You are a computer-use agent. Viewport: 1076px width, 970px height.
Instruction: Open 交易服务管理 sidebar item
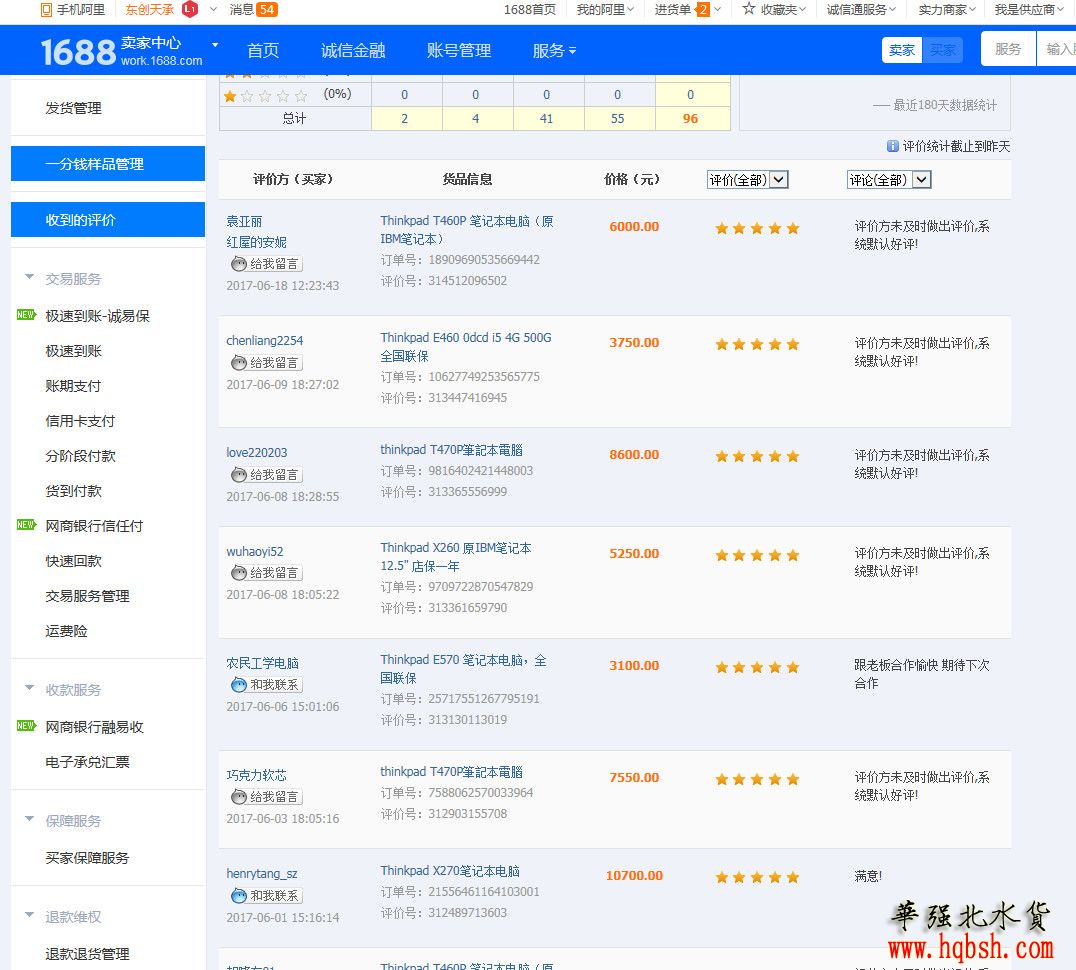tap(87, 595)
